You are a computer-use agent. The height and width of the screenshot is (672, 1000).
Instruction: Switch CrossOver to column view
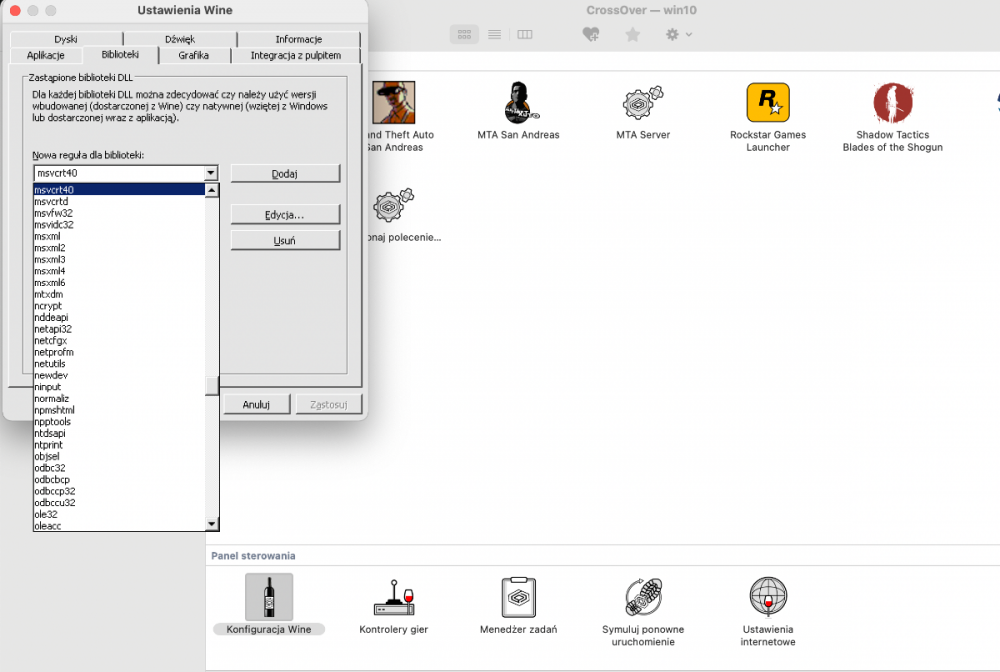pos(524,34)
